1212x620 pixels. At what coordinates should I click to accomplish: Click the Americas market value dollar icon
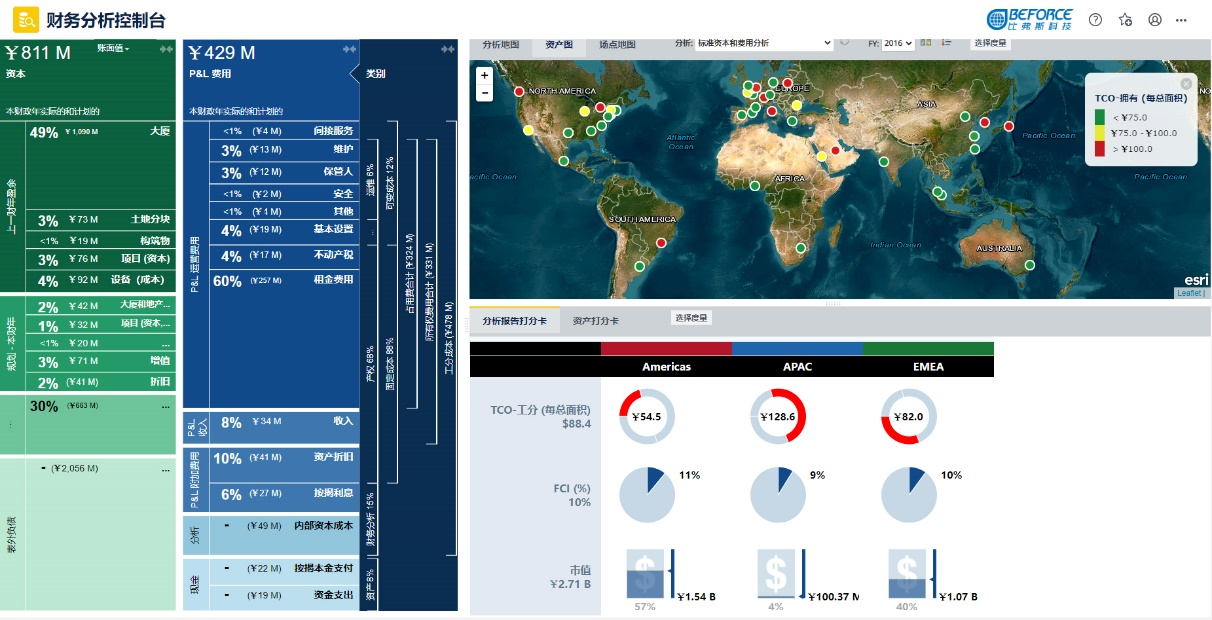tap(646, 573)
